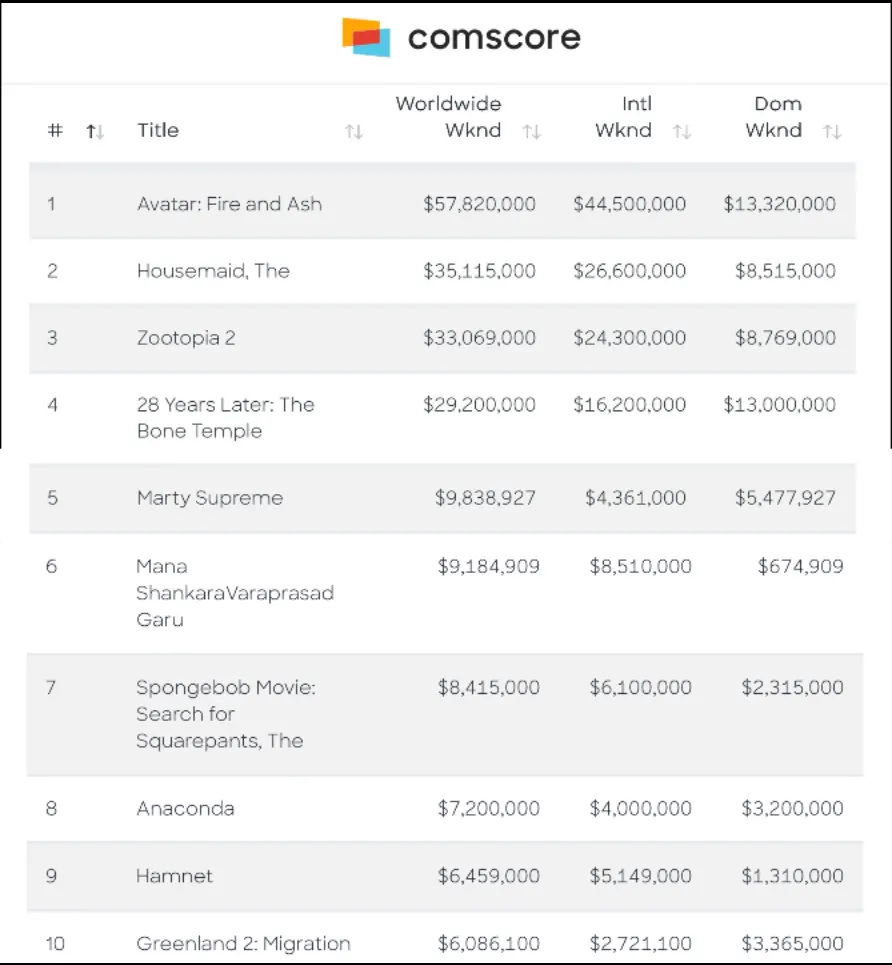Sort table by Title column arrows
Image resolution: width=892 pixels, height=965 pixels.
tap(353, 131)
